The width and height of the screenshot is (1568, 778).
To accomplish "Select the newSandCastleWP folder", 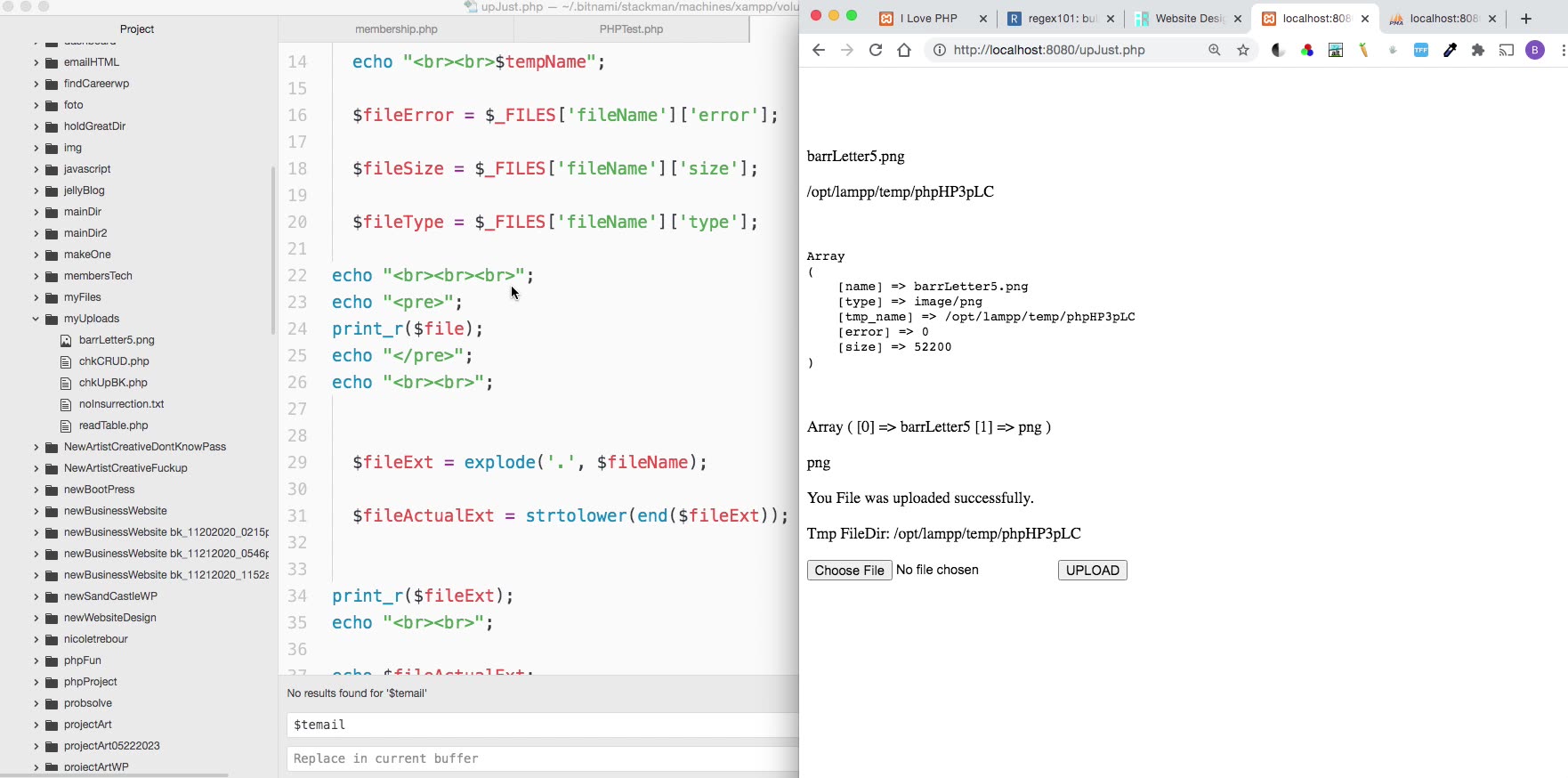I will 110,596.
